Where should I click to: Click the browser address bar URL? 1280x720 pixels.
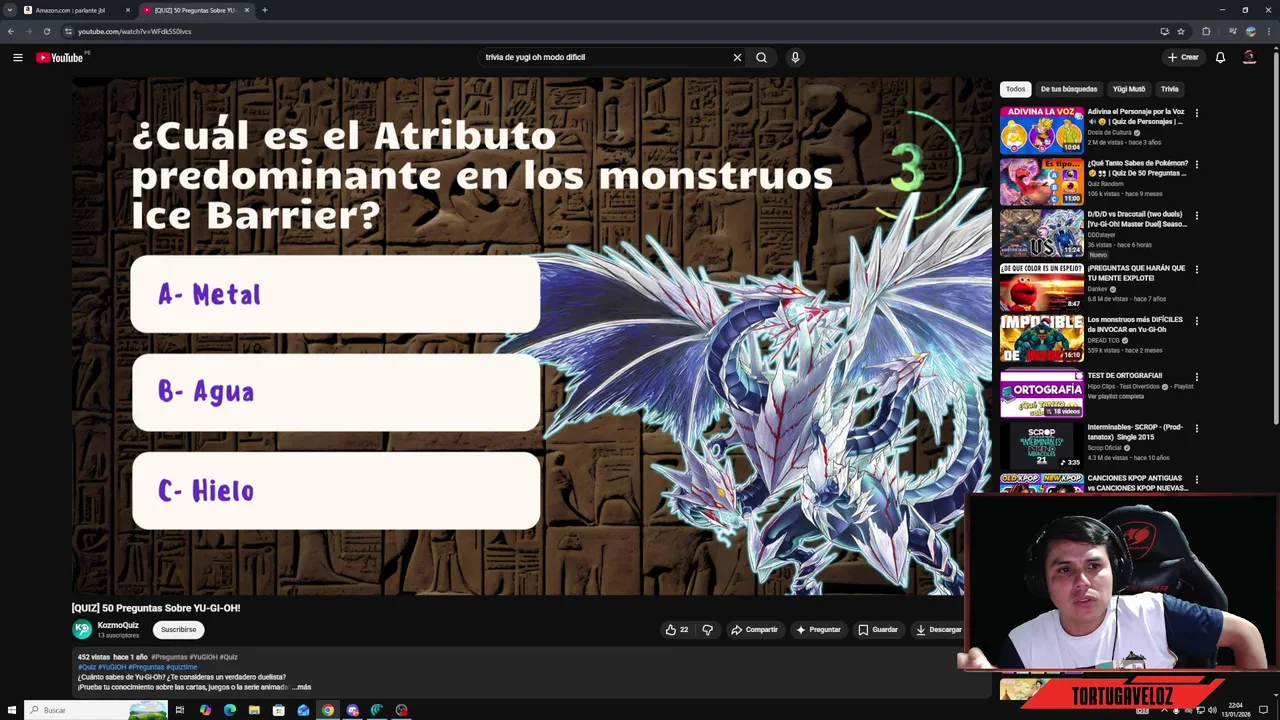135,31
